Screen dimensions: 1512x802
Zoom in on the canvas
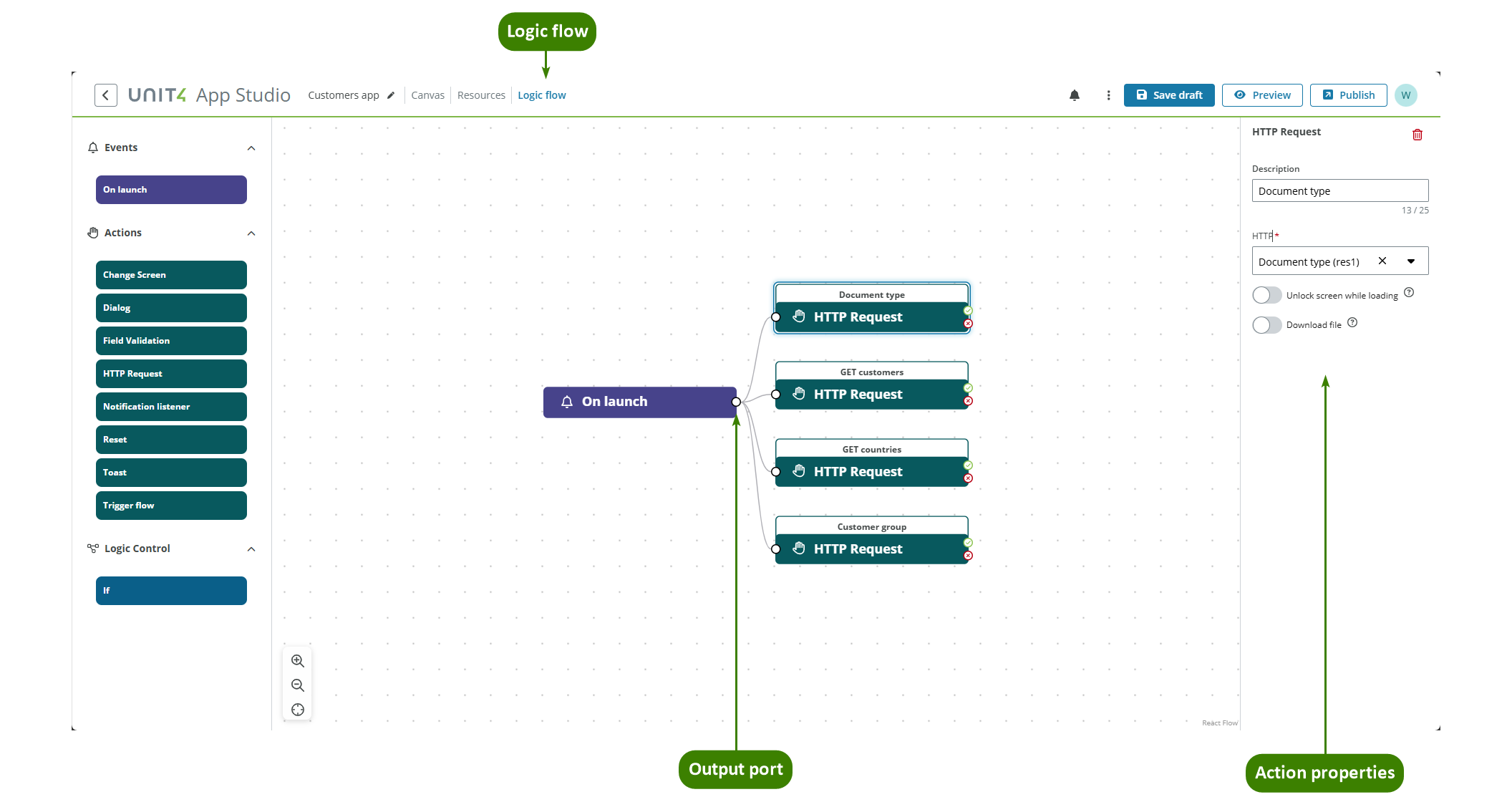pyautogui.click(x=297, y=661)
